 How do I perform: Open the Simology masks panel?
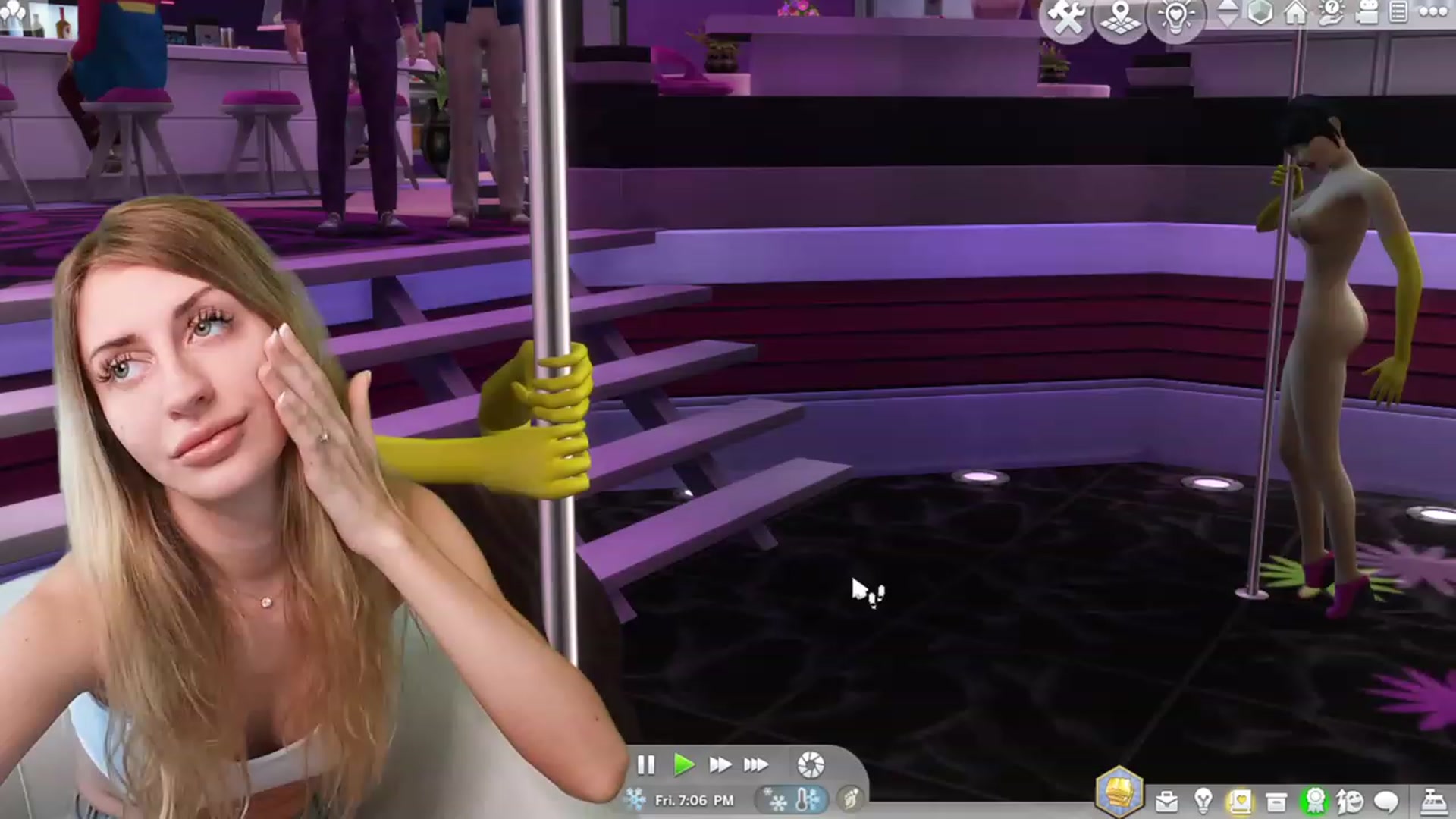tap(1351, 801)
